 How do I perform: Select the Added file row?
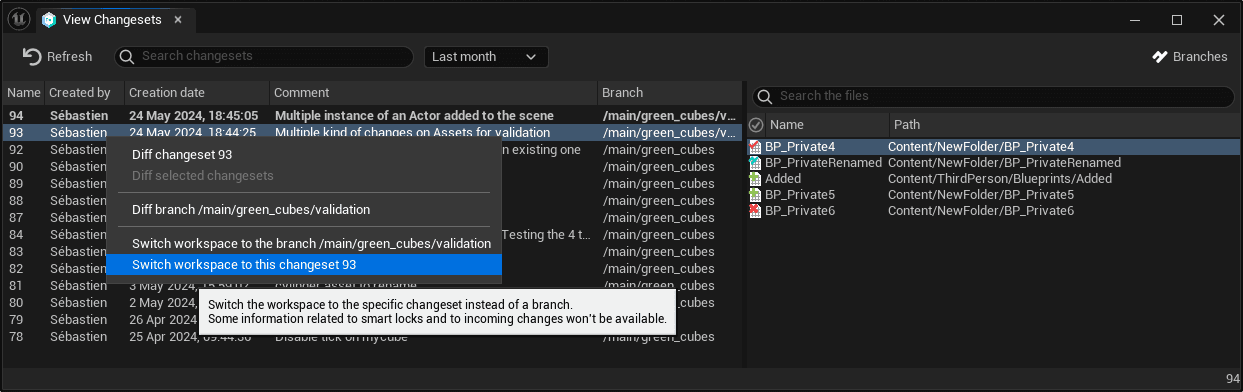pos(994,179)
